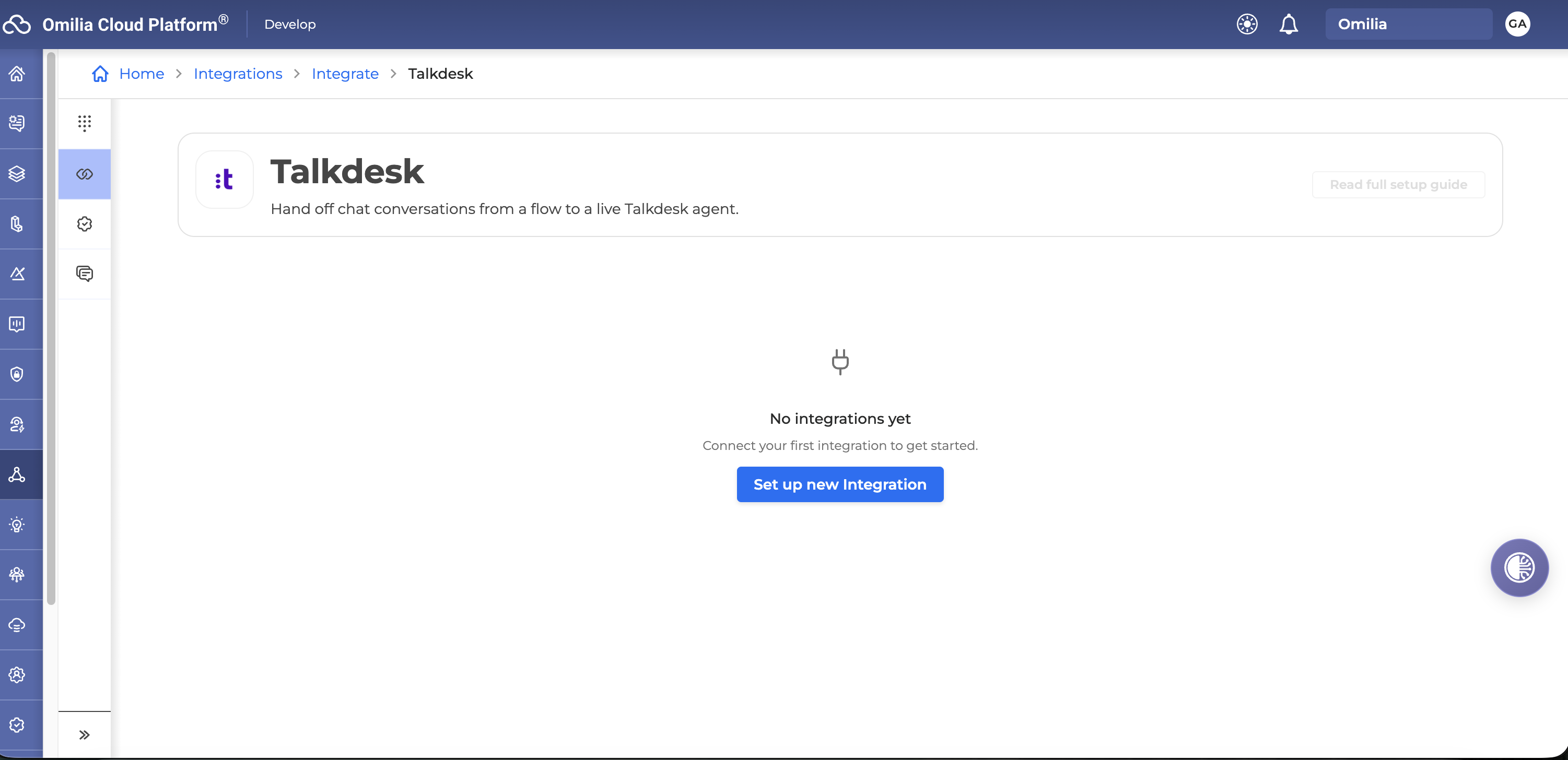Go to Home breadcrumb link
The height and width of the screenshot is (760, 1568).
tap(142, 74)
